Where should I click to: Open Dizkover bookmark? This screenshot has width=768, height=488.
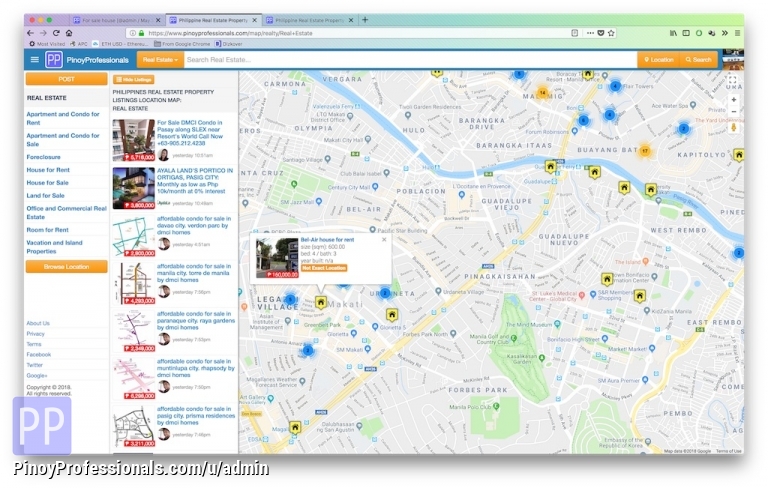click(x=229, y=44)
